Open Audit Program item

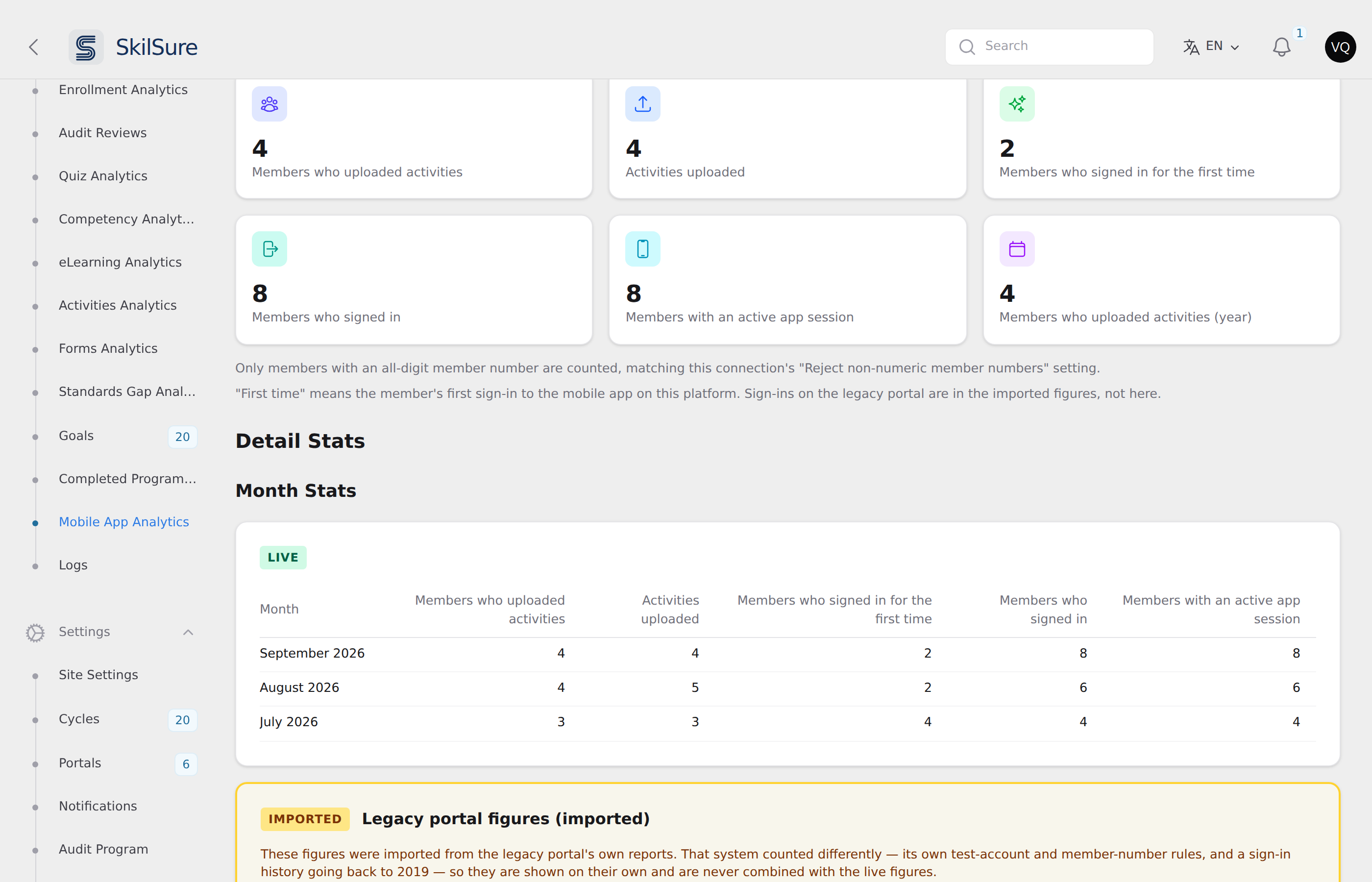(104, 849)
